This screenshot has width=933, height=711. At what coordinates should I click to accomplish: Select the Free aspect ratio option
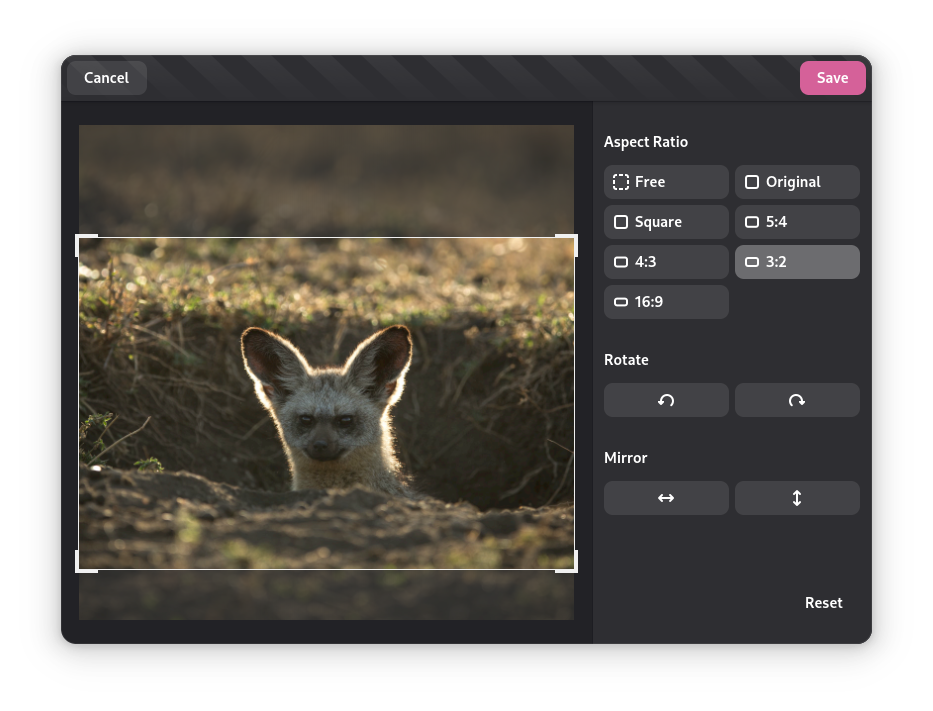pyautogui.click(x=666, y=181)
